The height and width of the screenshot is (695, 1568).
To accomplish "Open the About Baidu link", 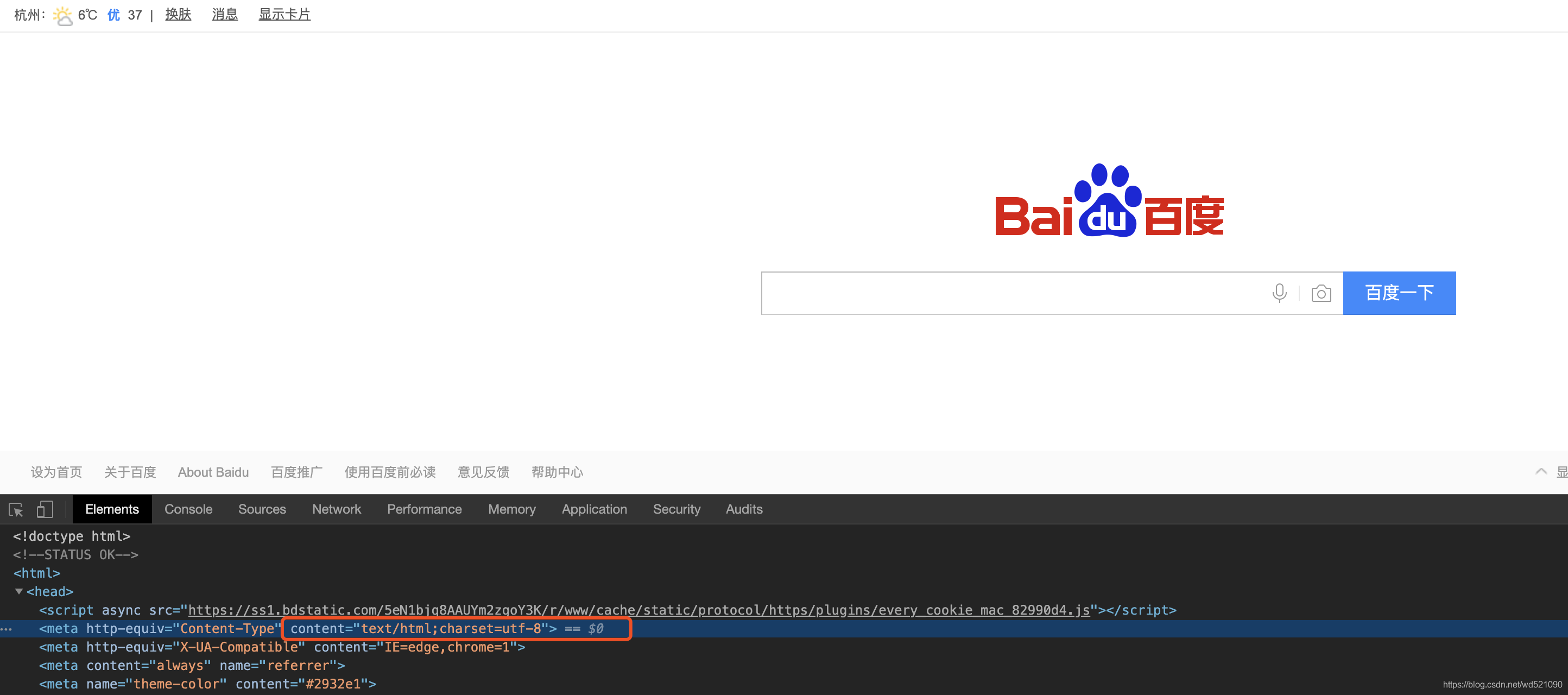I will pyautogui.click(x=213, y=472).
